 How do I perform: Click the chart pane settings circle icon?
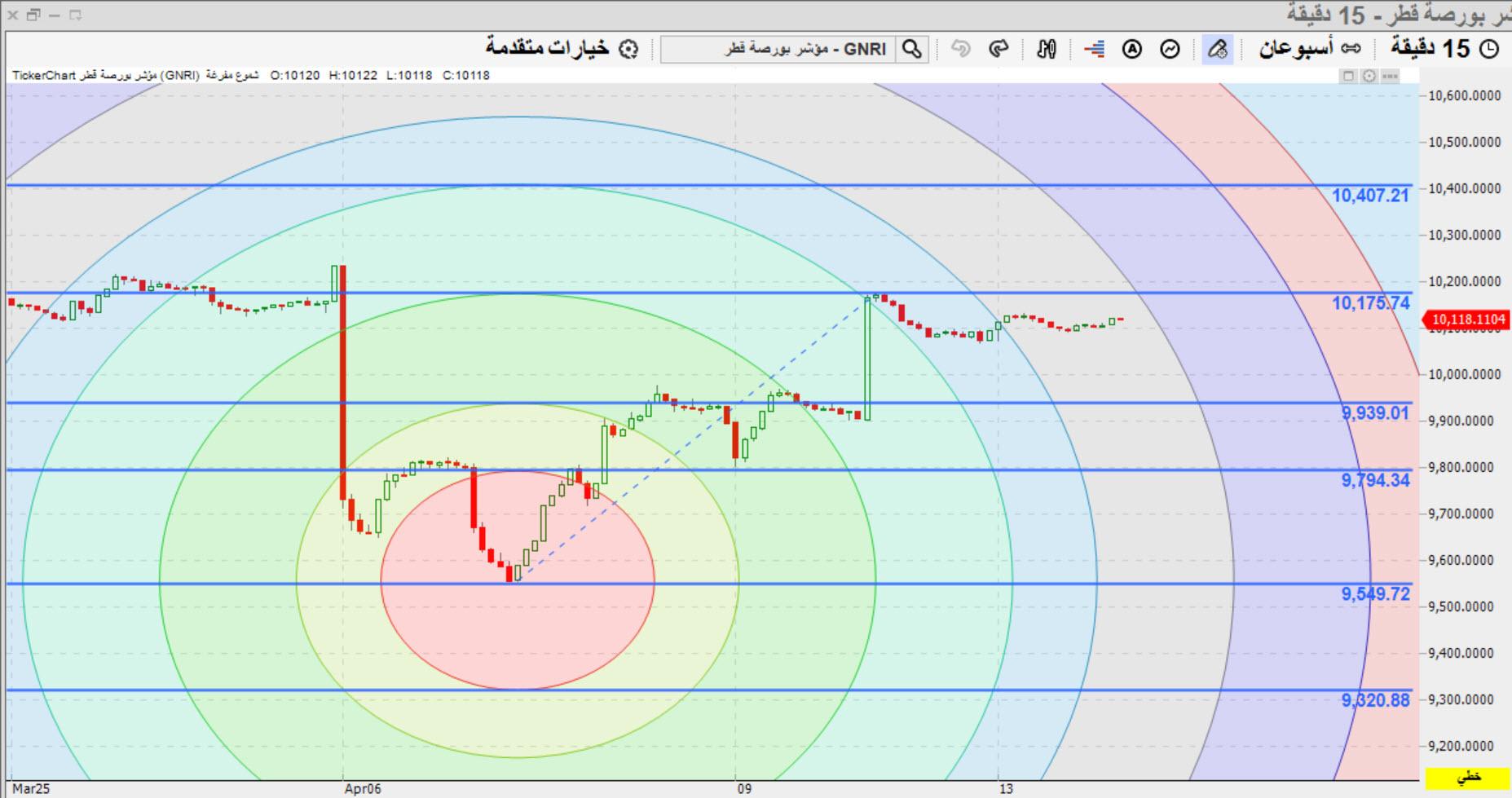[1369, 76]
